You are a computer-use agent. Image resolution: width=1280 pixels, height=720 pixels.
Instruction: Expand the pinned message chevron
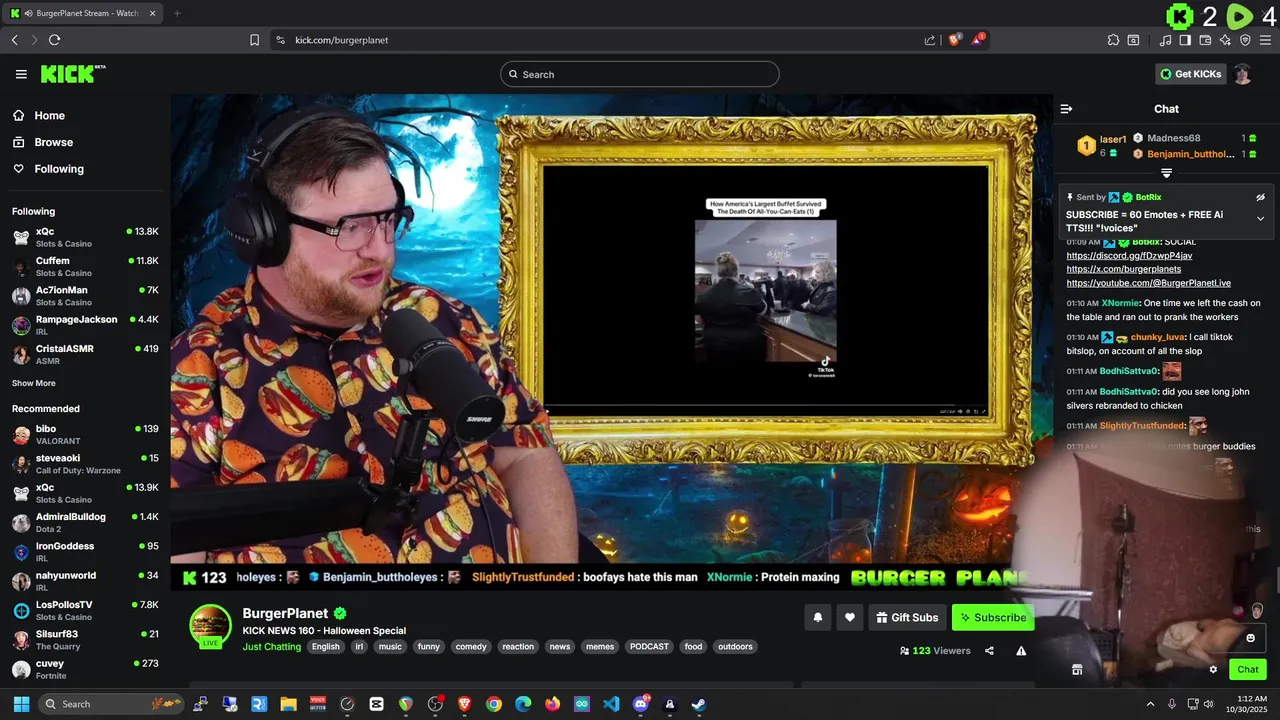(x=1260, y=218)
